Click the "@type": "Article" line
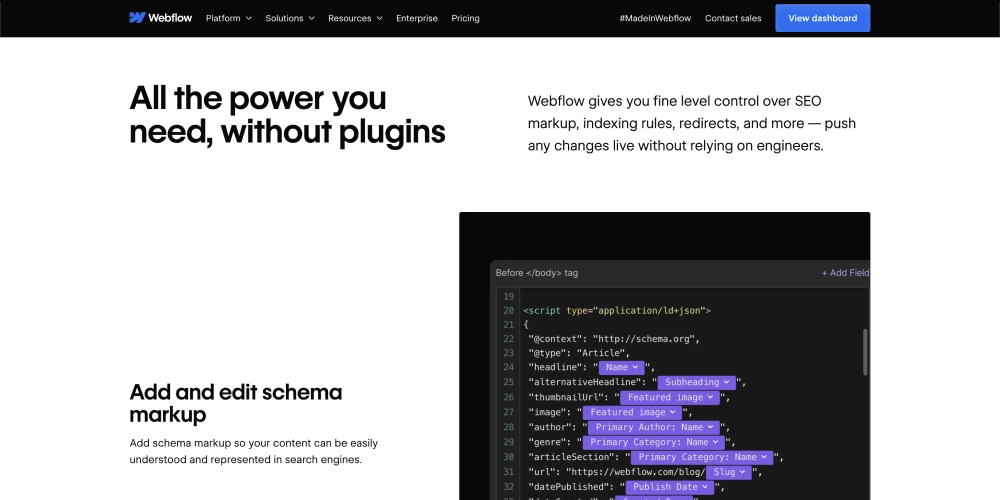Image resolution: width=1000 pixels, height=500 pixels. click(x=579, y=353)
